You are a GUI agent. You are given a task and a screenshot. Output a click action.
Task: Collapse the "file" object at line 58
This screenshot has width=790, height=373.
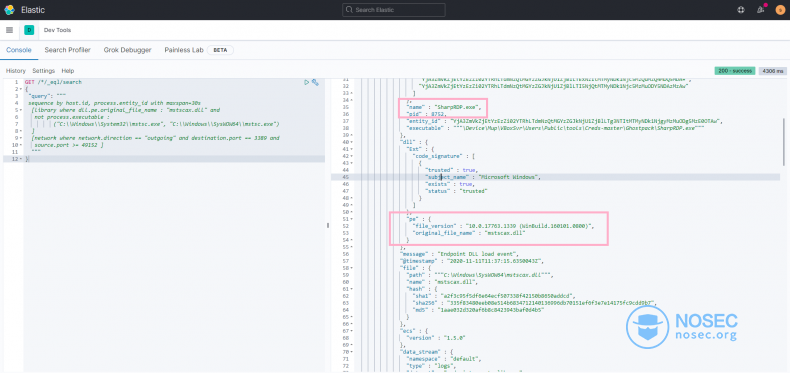(x=351, y=268)
